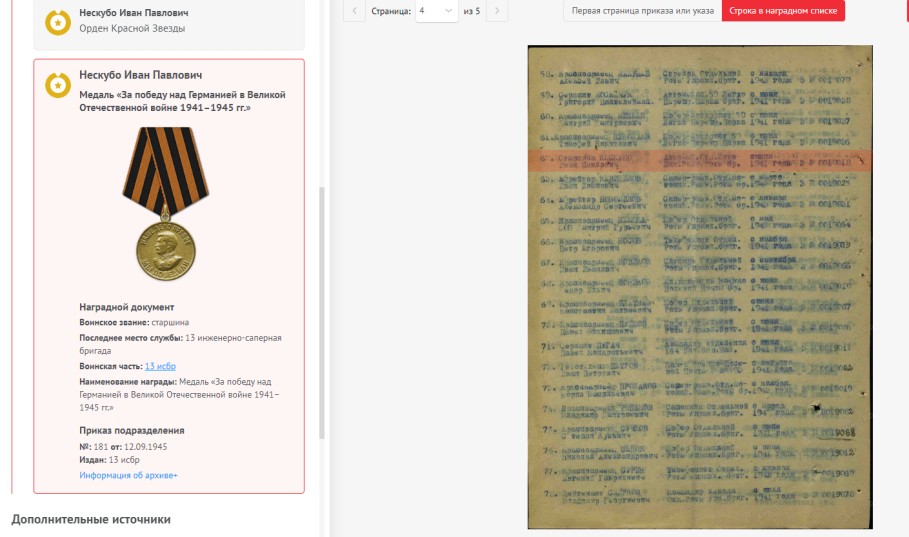Click the highlighted red row in scanned document
Image resolution: width=909 pixels, height=537 pixels.
coord(699,159)
